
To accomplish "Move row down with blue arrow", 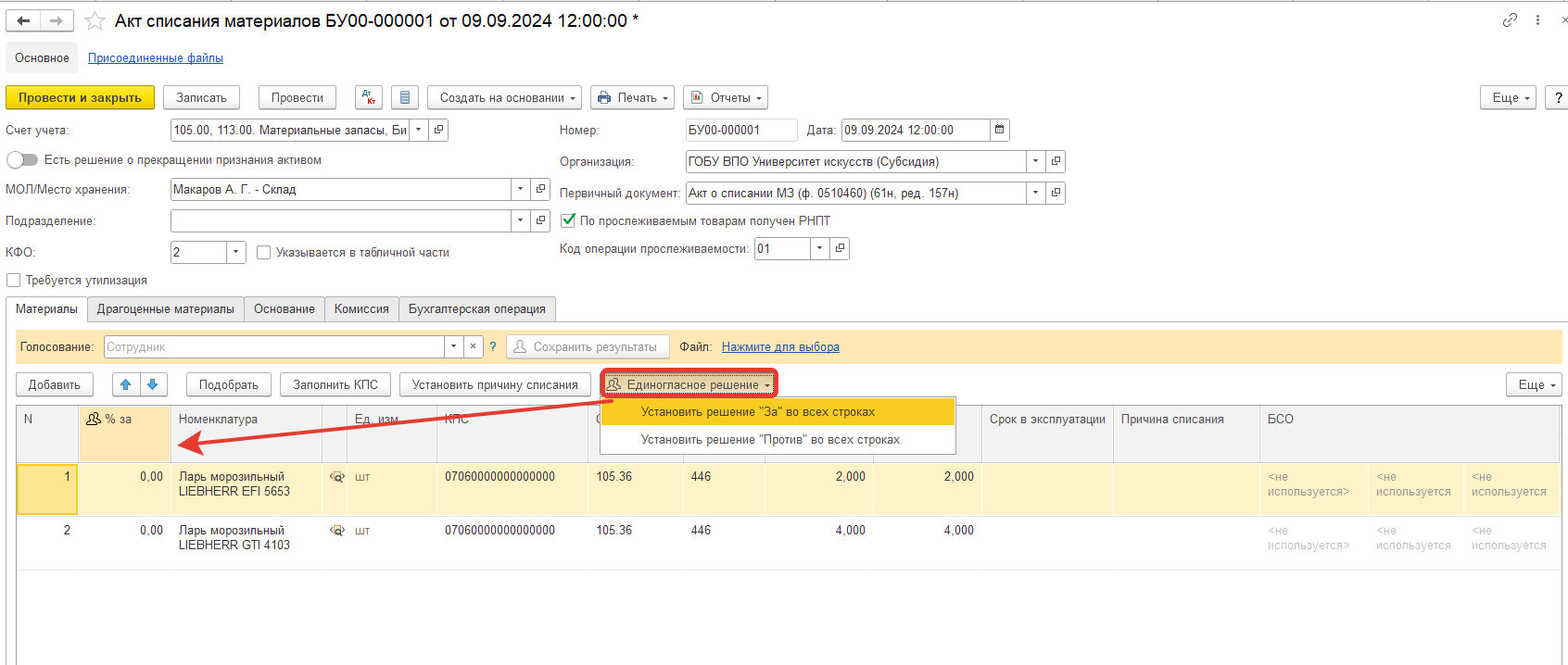I will 153,384.
